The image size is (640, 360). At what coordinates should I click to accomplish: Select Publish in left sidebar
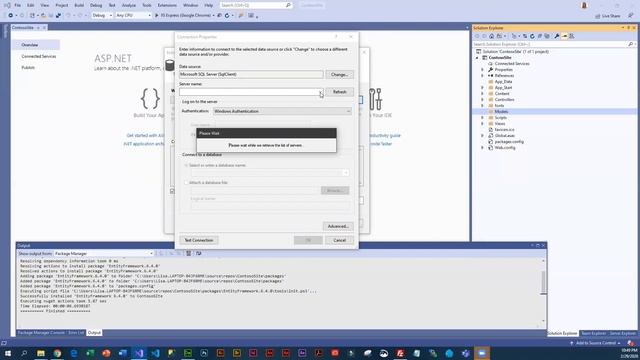(x=28, y=68)
